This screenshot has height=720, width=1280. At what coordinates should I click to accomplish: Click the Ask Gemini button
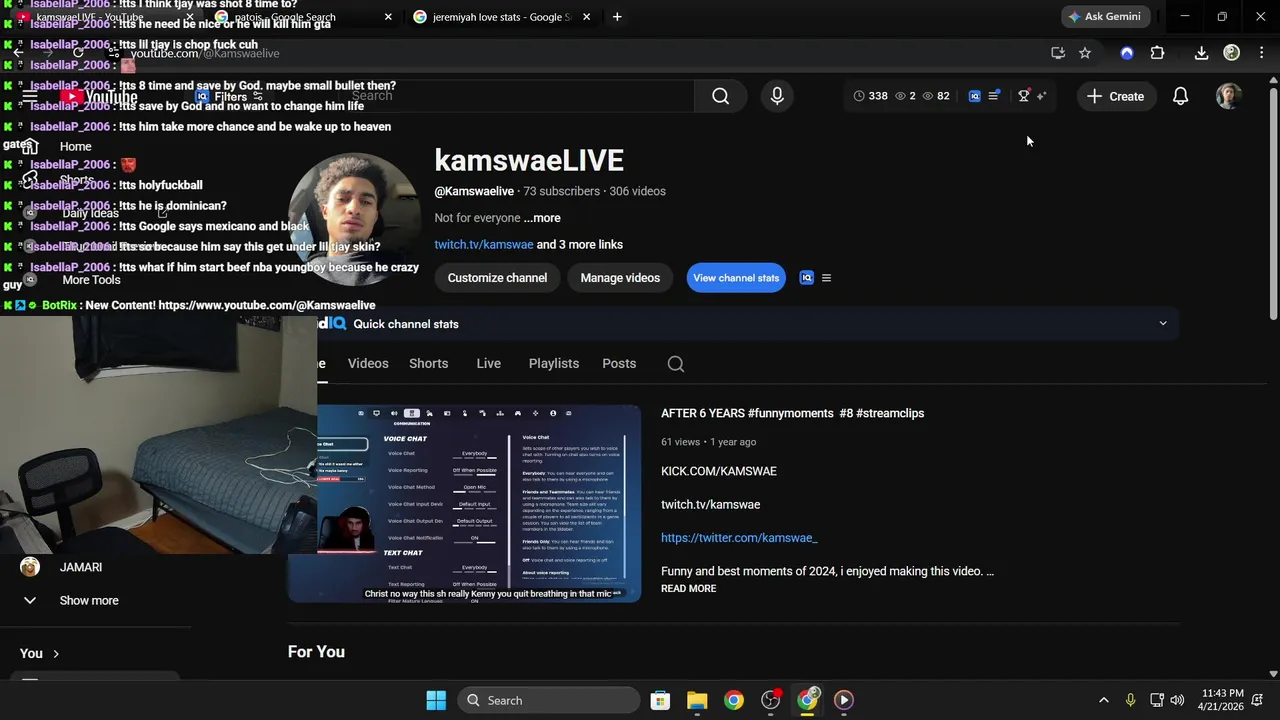pyautogui.click(x=1105, y=17)
